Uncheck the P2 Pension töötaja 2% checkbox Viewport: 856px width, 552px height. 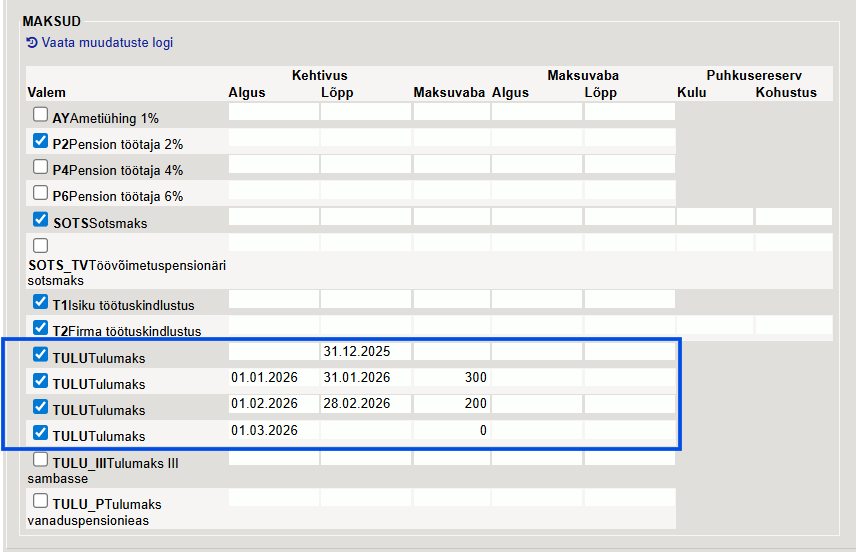[41, 141]
